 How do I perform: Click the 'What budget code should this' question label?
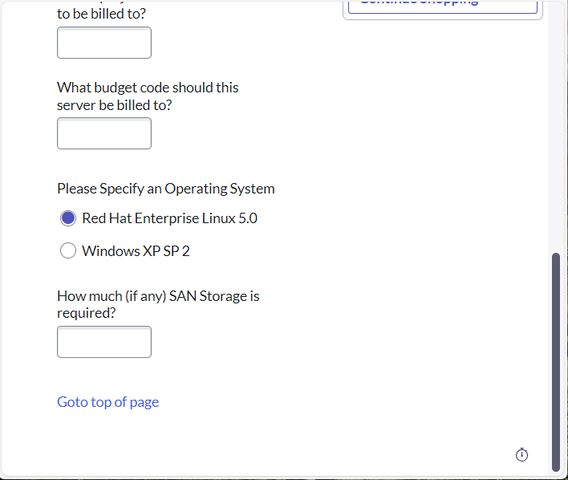[148, 88]
